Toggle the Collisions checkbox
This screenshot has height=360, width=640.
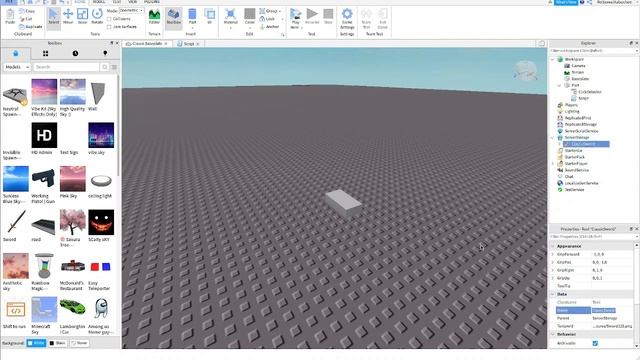[109, 19]
